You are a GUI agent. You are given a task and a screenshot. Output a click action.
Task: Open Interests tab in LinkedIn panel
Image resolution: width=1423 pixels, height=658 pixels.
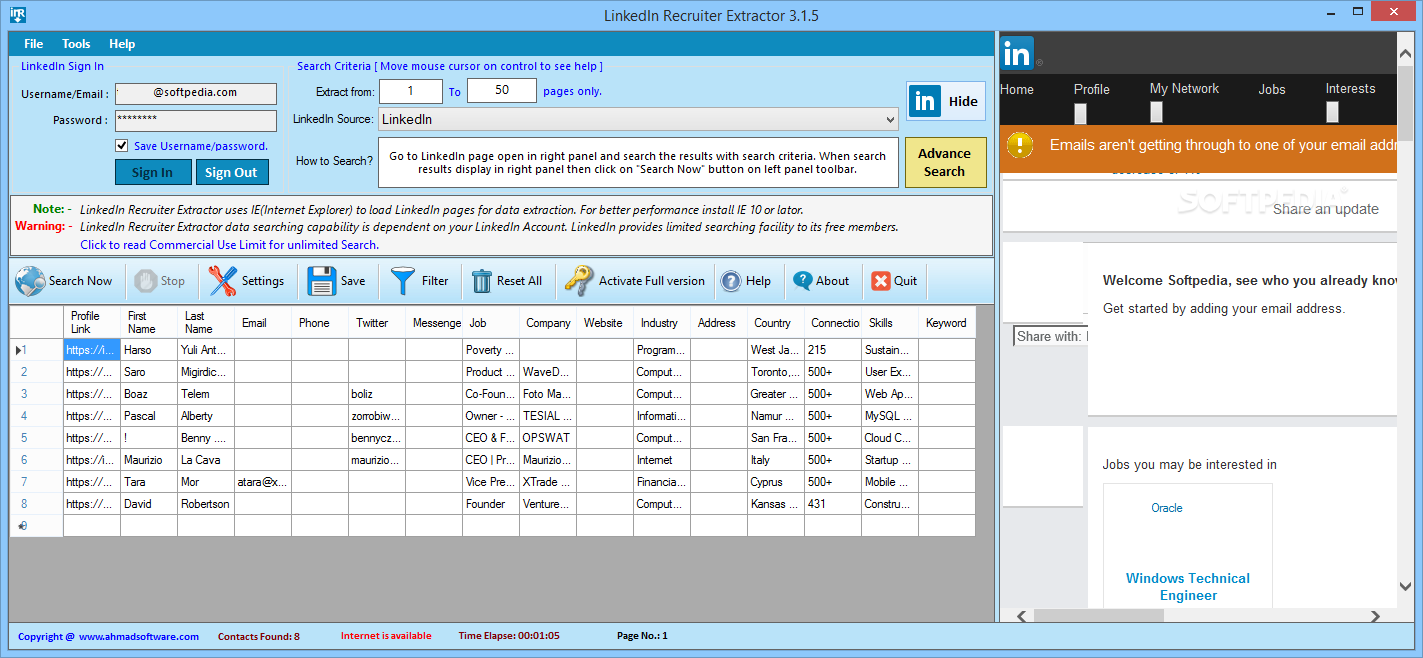point(1351,88)
